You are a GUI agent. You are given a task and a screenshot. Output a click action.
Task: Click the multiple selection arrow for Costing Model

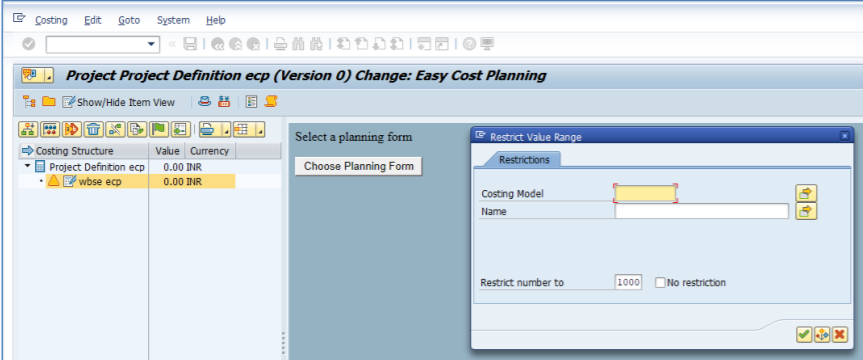[x=806, y=193]
